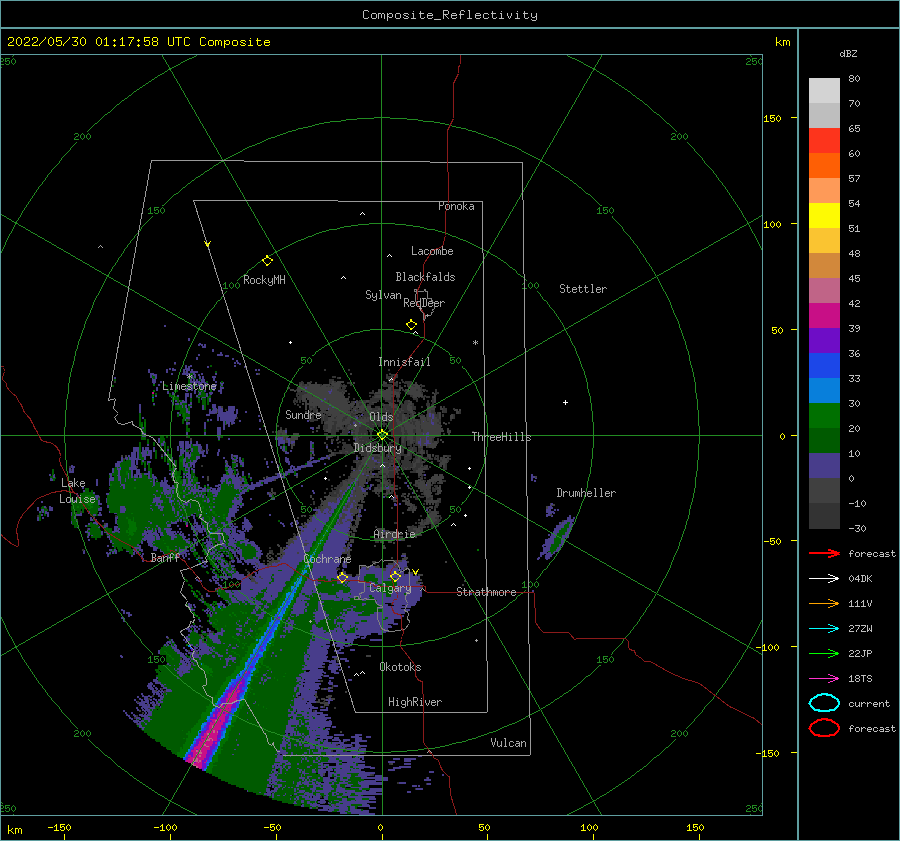Click the Blackfalds city label
Image resolution: width=900 pixels, height=841 pixels.
click(x=425, y=277)
